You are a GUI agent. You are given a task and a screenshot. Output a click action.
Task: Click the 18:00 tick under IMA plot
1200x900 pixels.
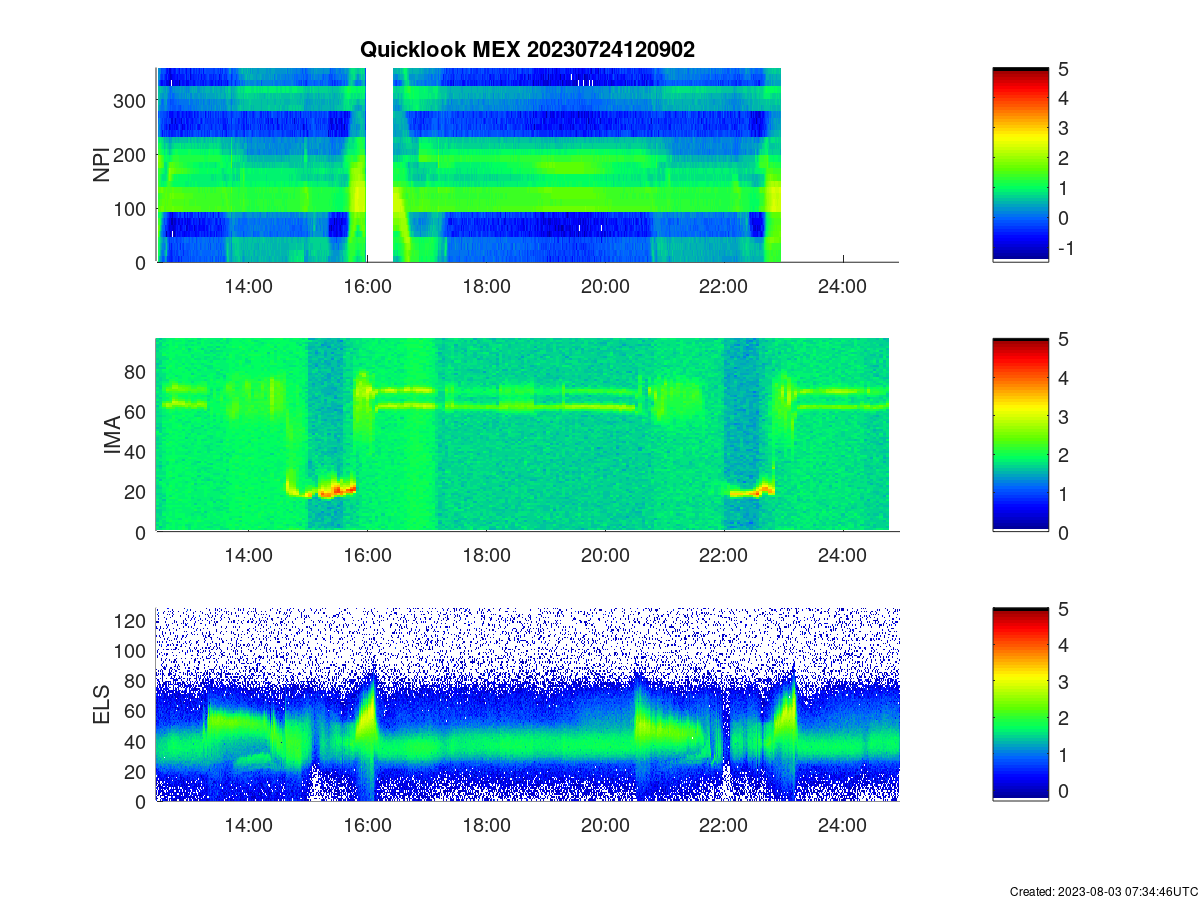click(x=486, y=555)
